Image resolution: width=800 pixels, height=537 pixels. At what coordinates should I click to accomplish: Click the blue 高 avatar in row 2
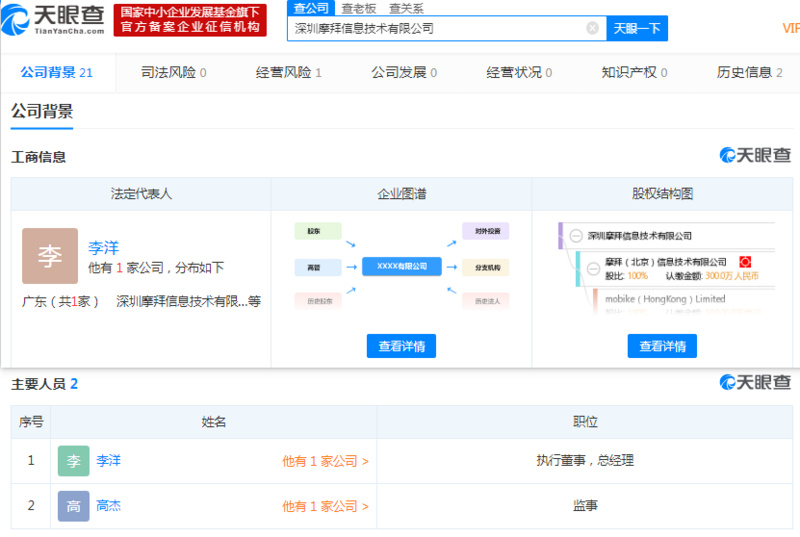tap(73, 506)
